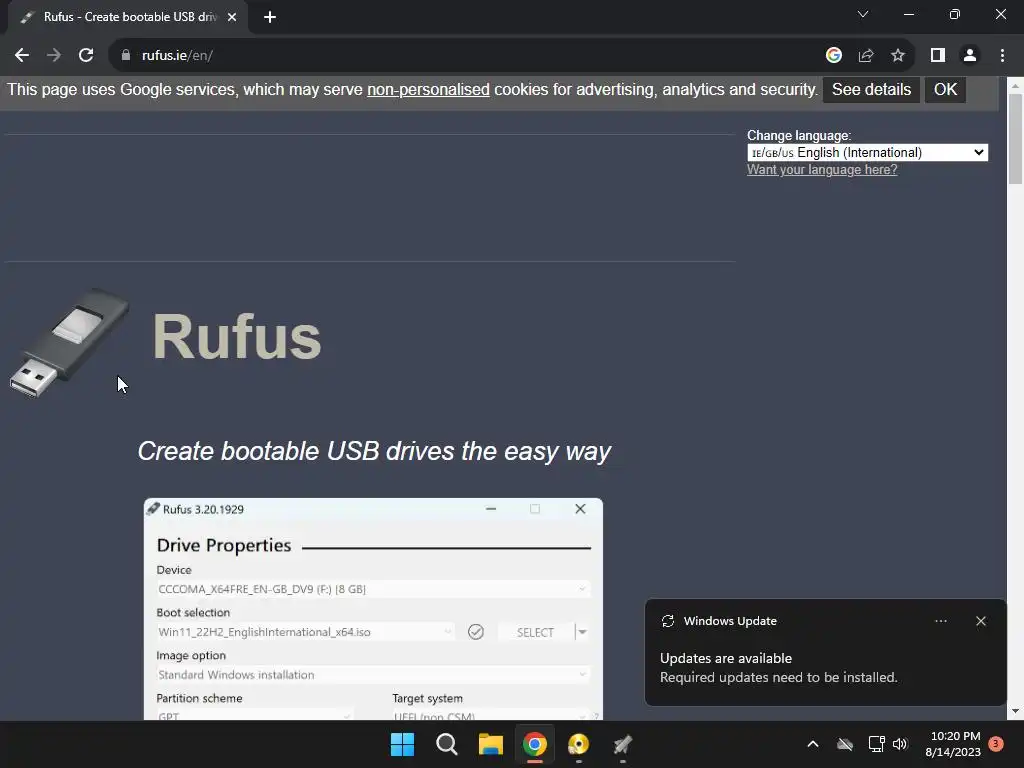Open network settings tray icon
The height and width of the screenshot is (768, 1024).
tap(876, 744)
